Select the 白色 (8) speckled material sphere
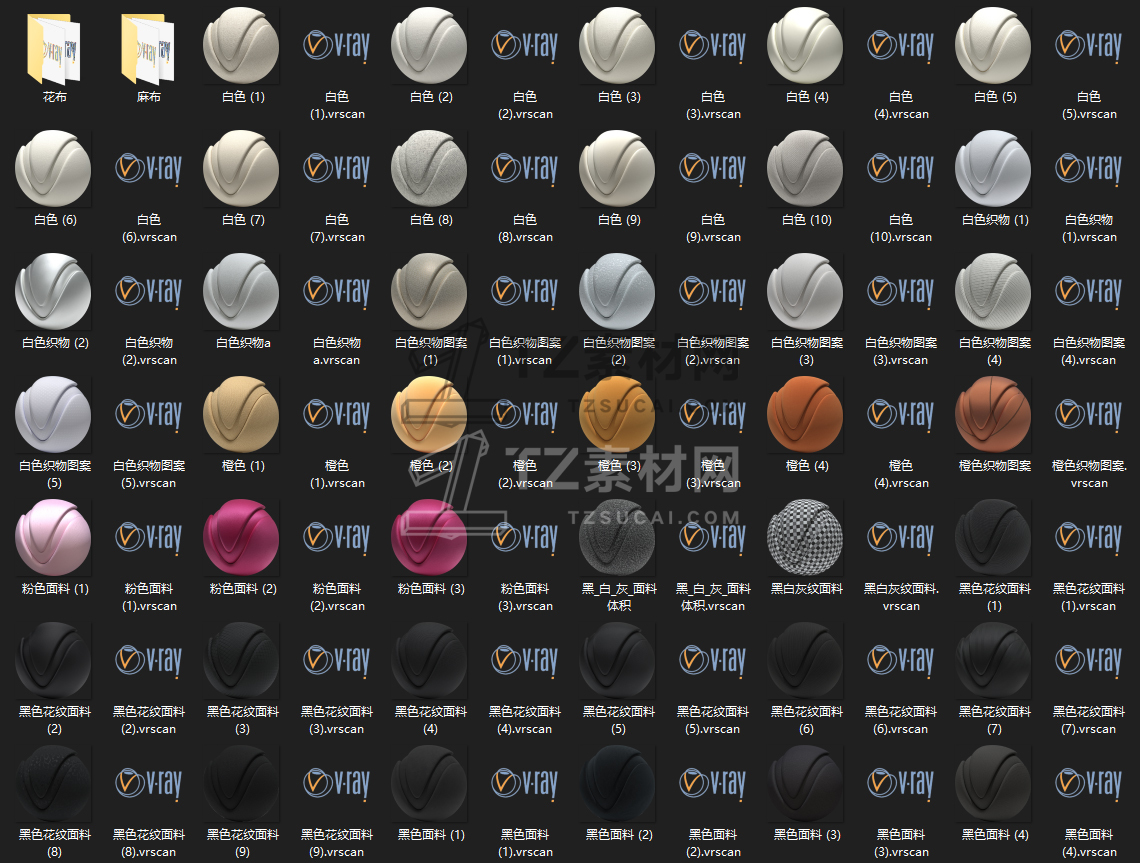1140x863 pixels. 429,169
